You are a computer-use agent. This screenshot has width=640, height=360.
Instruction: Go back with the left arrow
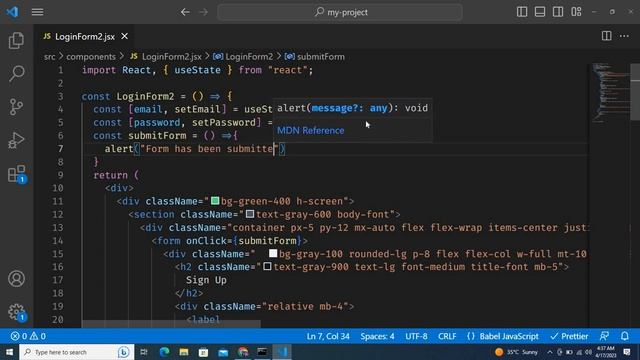pyautogui.click(x=185, y=12)
